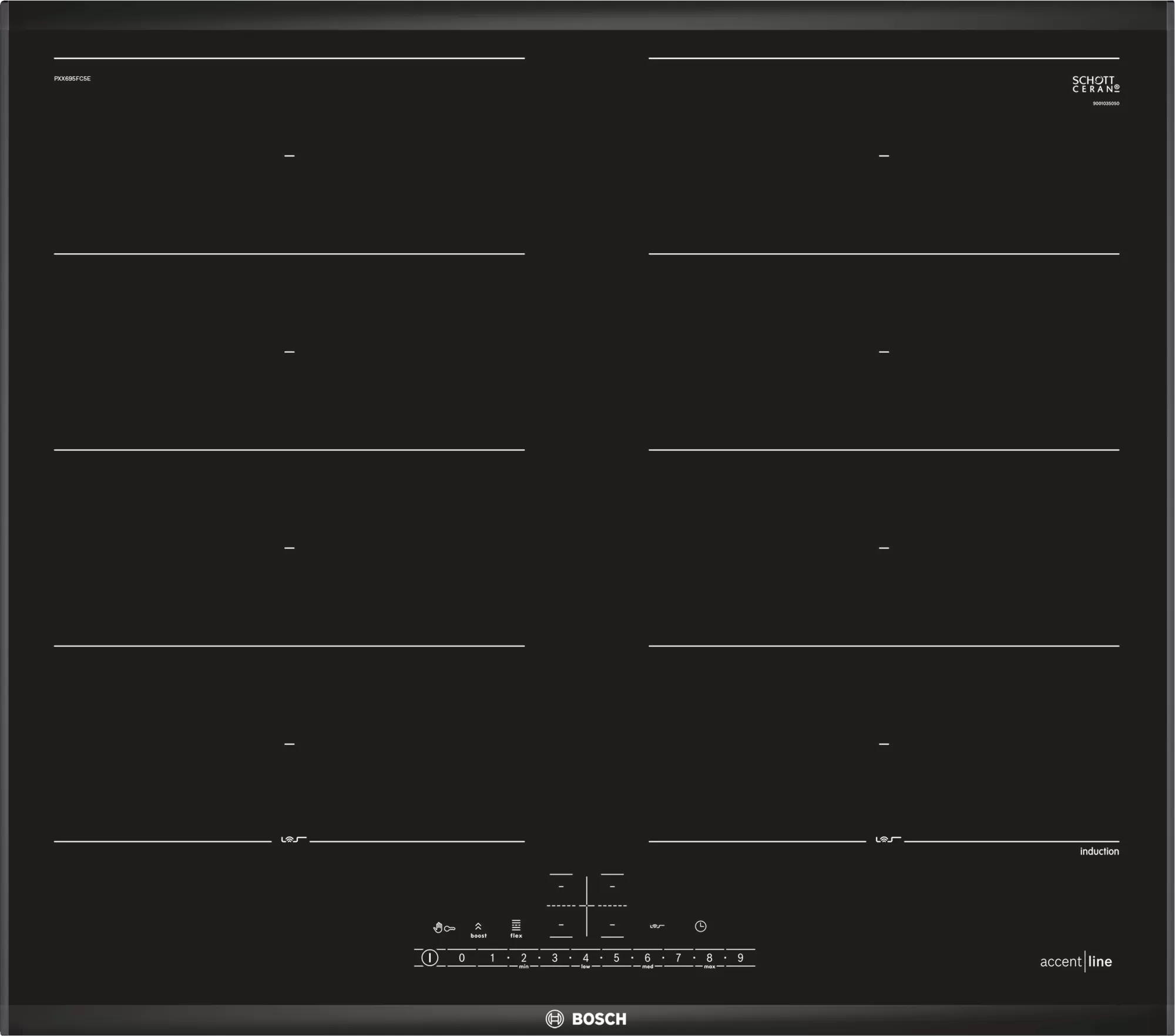
Task: Select the rear-right zone indicator dash
Action: (885, 155)
